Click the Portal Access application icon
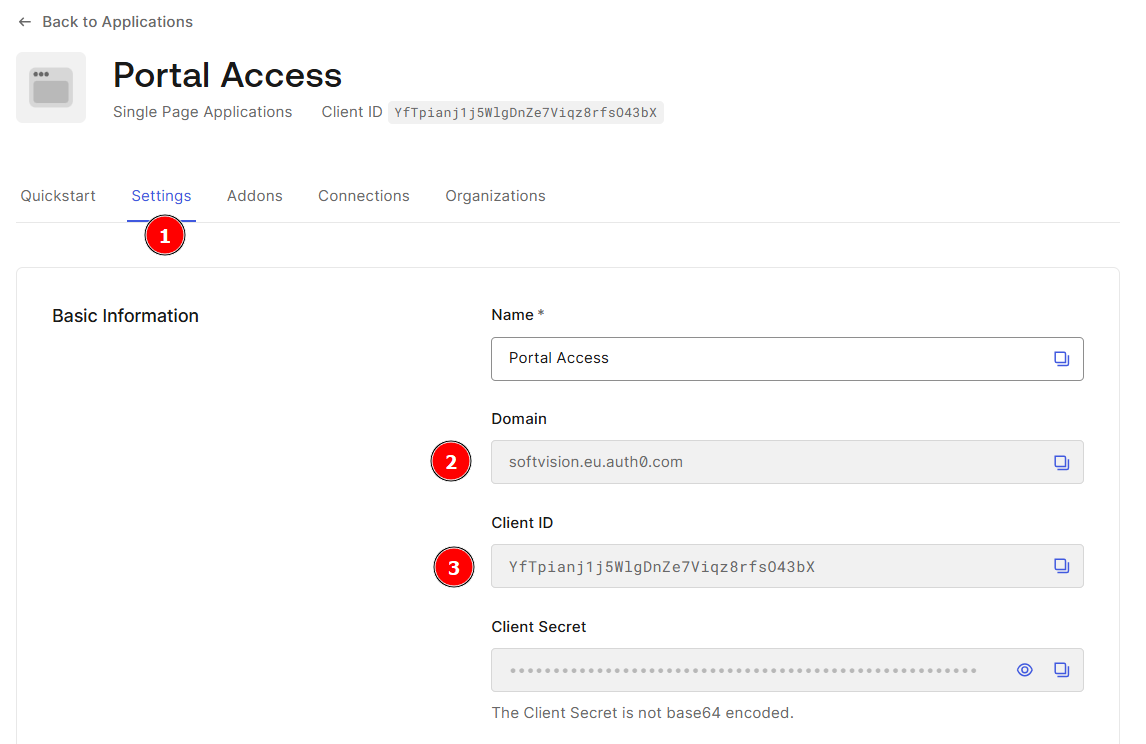 (51, 88)
